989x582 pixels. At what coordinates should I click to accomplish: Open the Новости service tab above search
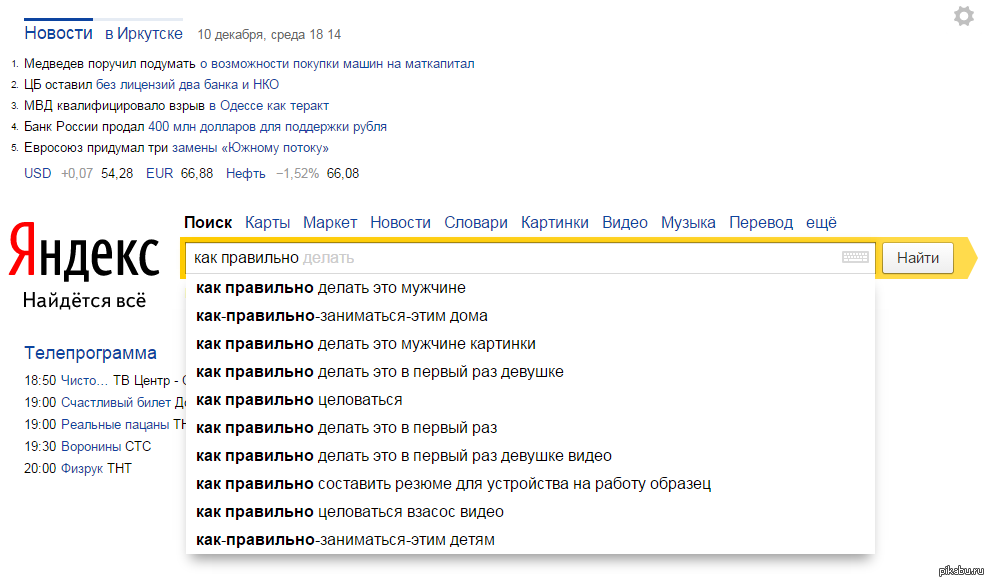tap(401, 223)
